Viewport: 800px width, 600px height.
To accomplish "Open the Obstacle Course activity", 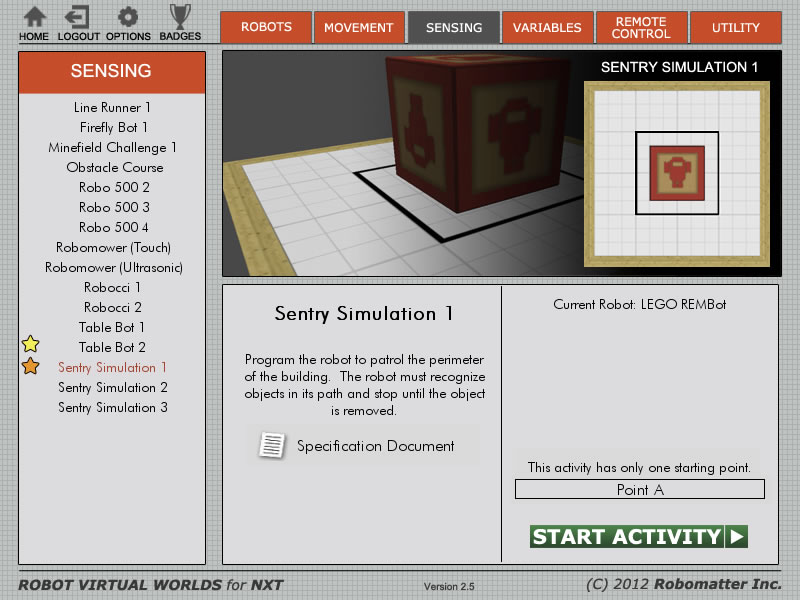I will [115, 167].
